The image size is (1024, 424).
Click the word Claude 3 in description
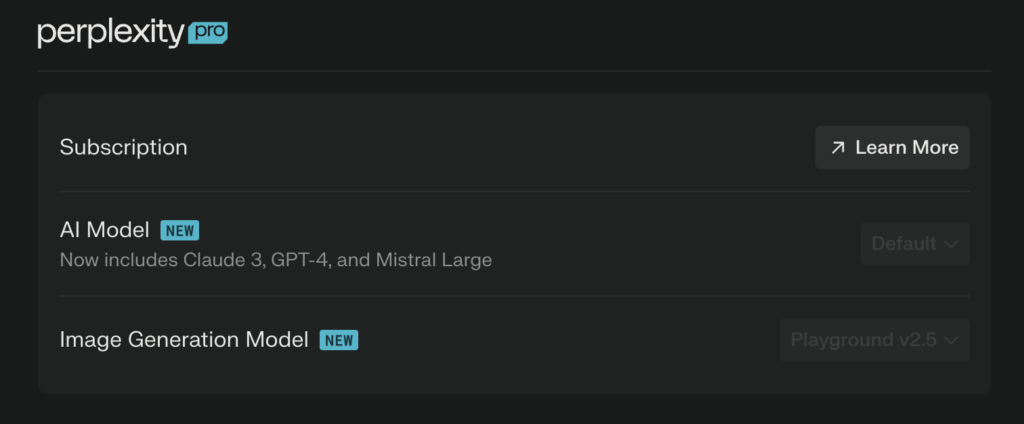(222, 260)
